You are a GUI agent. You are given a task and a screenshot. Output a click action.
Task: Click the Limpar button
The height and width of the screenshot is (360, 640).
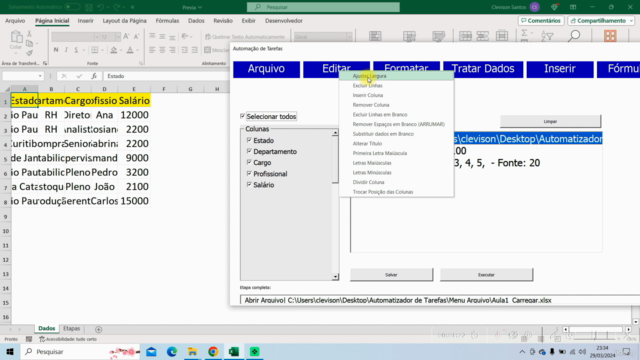point(550,121)
